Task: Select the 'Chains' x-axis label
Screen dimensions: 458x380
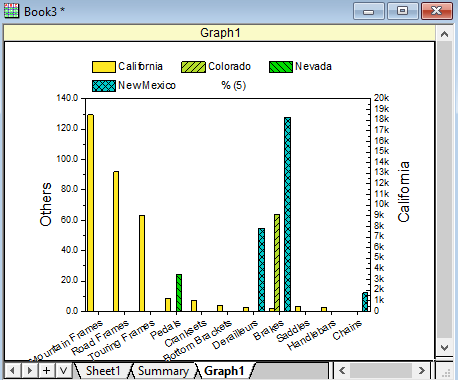Action: click(347, 330)
